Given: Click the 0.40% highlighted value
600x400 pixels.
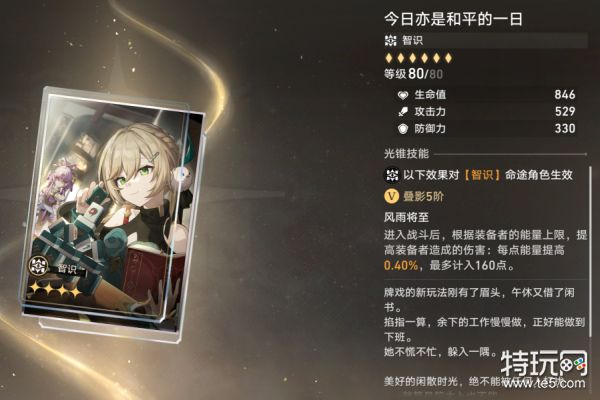Looking at the screenshot, I should click(x=401, y=265).
